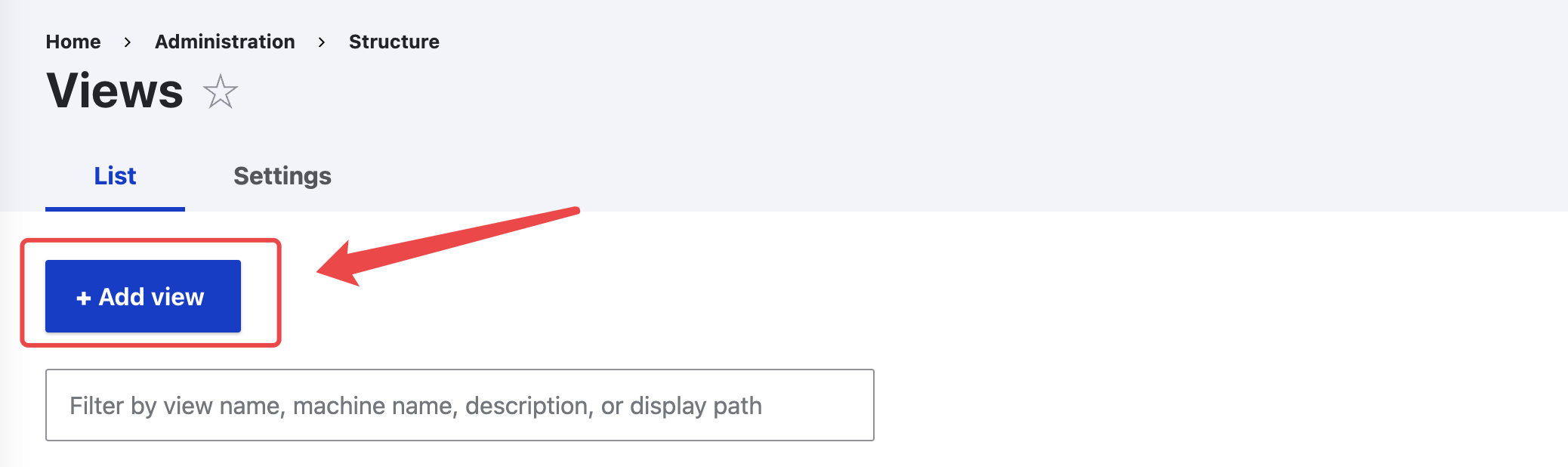The width and height of the screenshot is (1568, 467).
Task: Jump back to the Administration page
Action: coord(224,42)
